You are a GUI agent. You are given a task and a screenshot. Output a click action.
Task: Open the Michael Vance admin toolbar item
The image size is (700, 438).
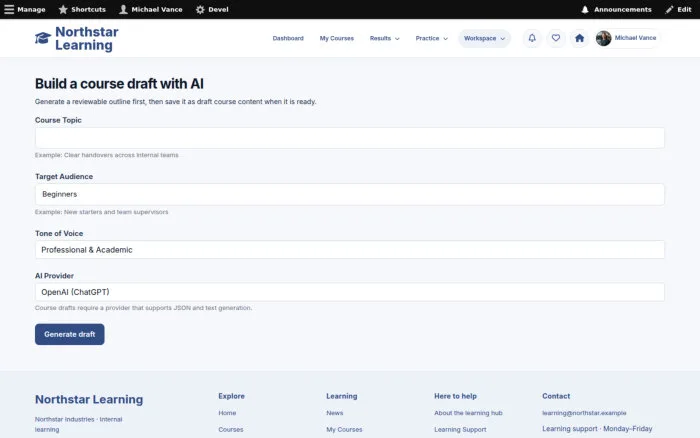pyautogui.click(x=151, y=9)
